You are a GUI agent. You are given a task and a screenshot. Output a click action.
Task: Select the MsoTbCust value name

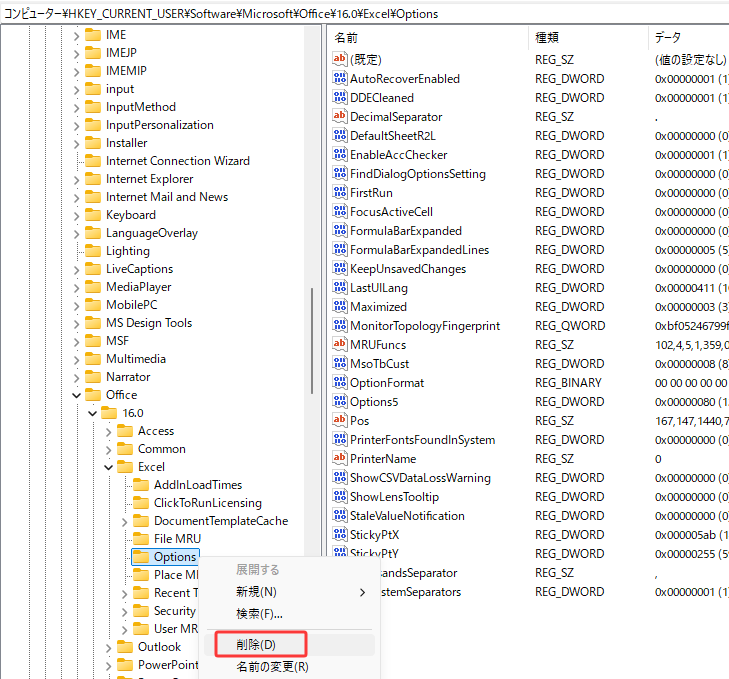pos(379,364)
